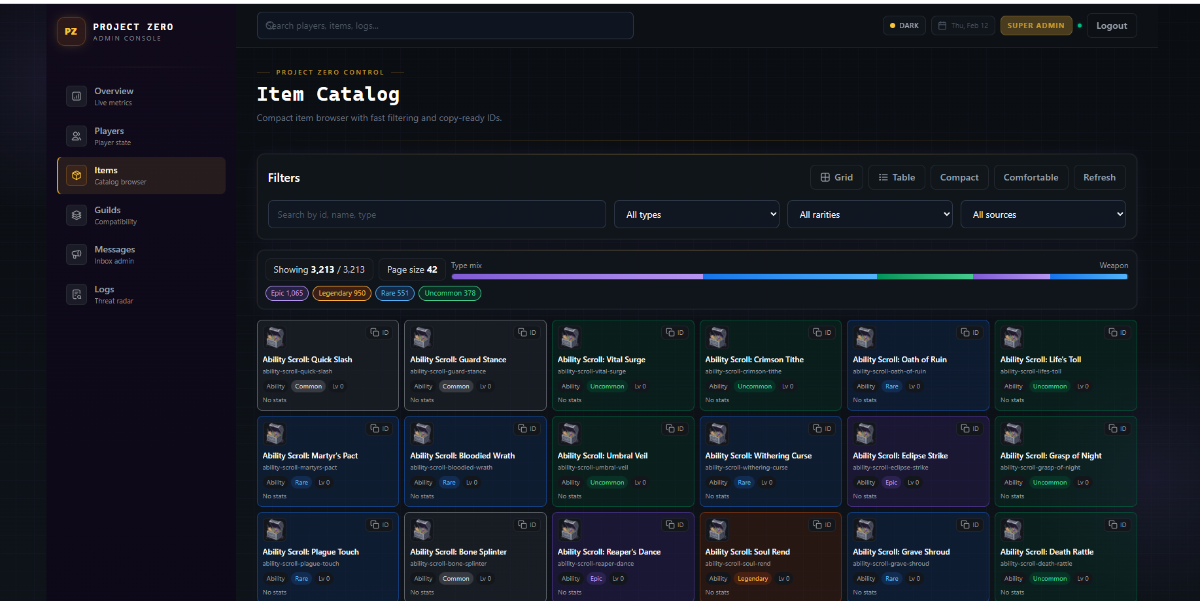Click the Epic 1,065 rarity chip
This screenshot has height=601, width=1200.
(x=287, y=294)
